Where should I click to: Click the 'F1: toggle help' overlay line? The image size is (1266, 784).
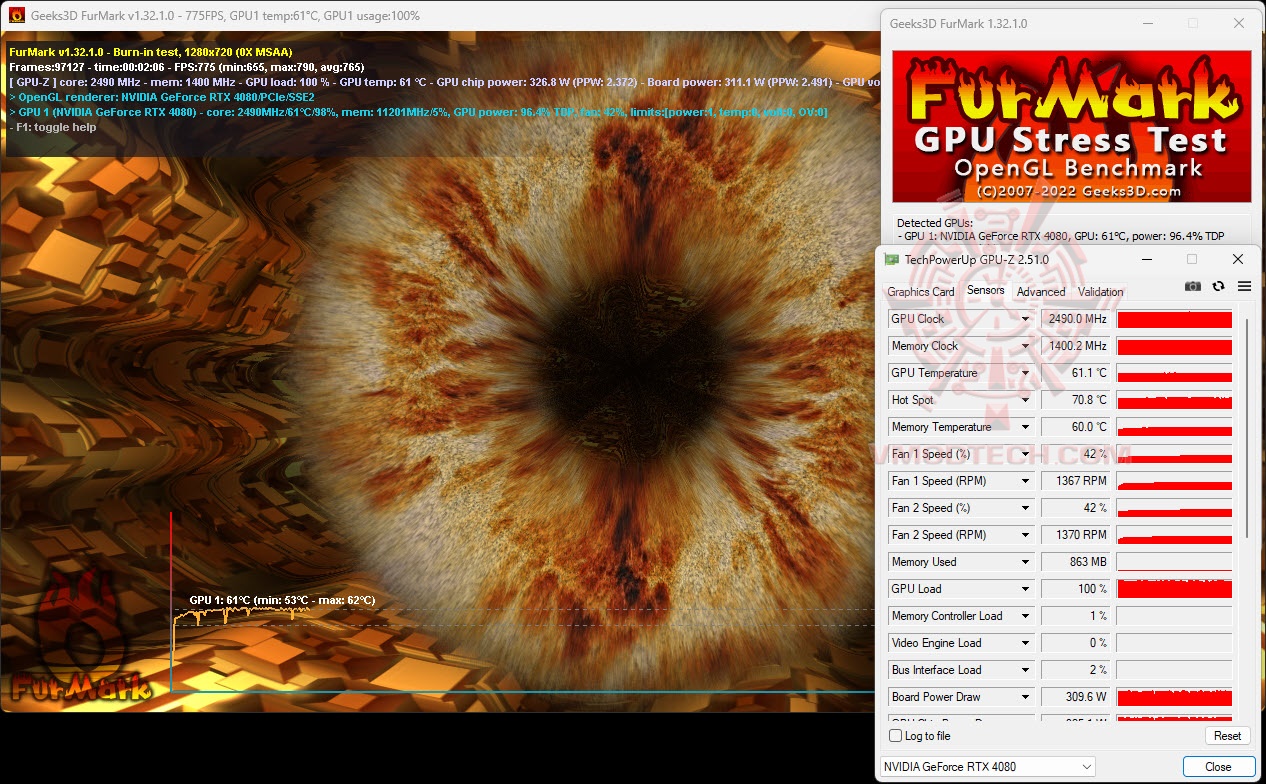(x=53, y=127)
